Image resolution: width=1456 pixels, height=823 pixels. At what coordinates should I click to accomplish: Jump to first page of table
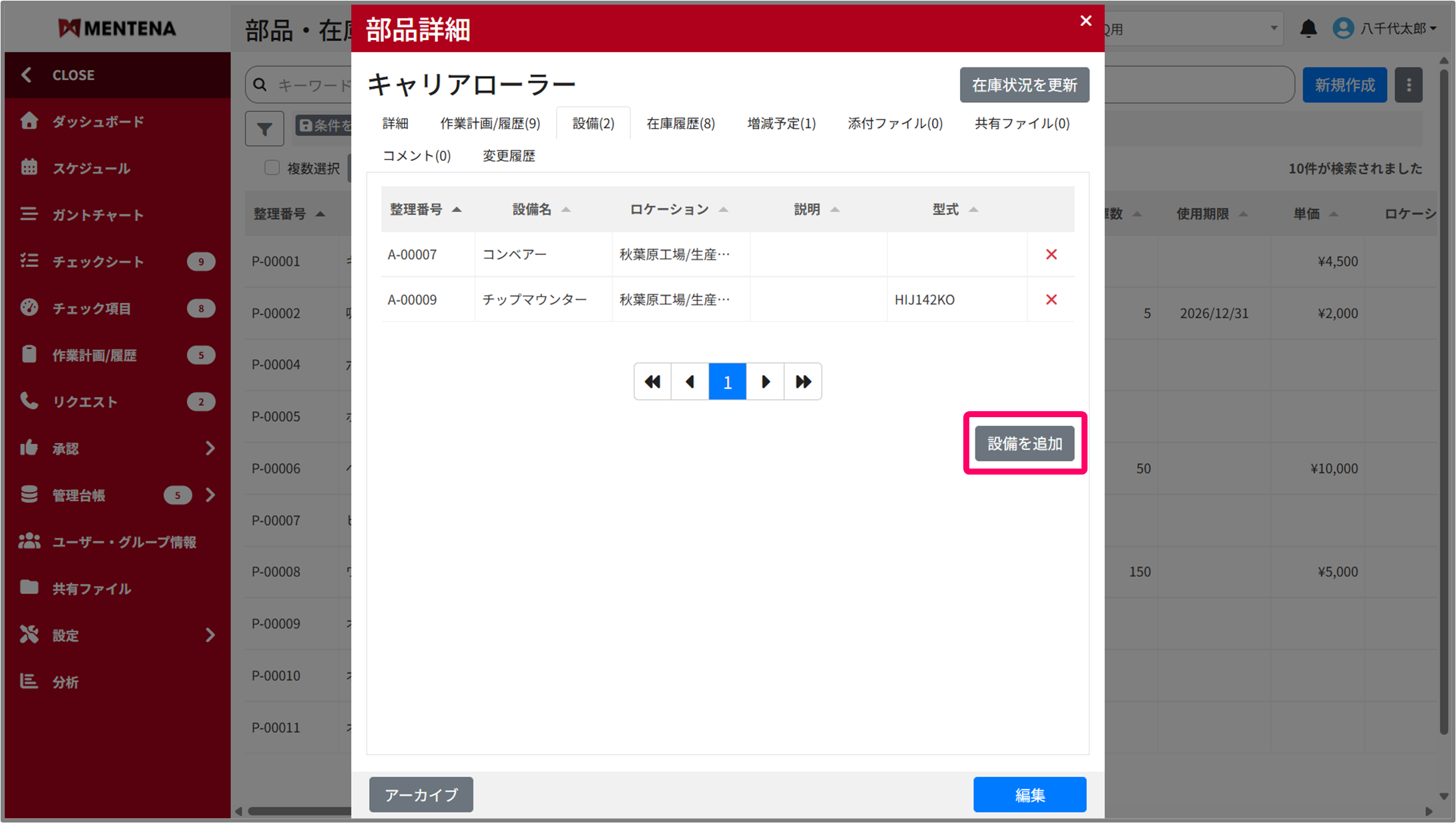[x=652, y=382]
